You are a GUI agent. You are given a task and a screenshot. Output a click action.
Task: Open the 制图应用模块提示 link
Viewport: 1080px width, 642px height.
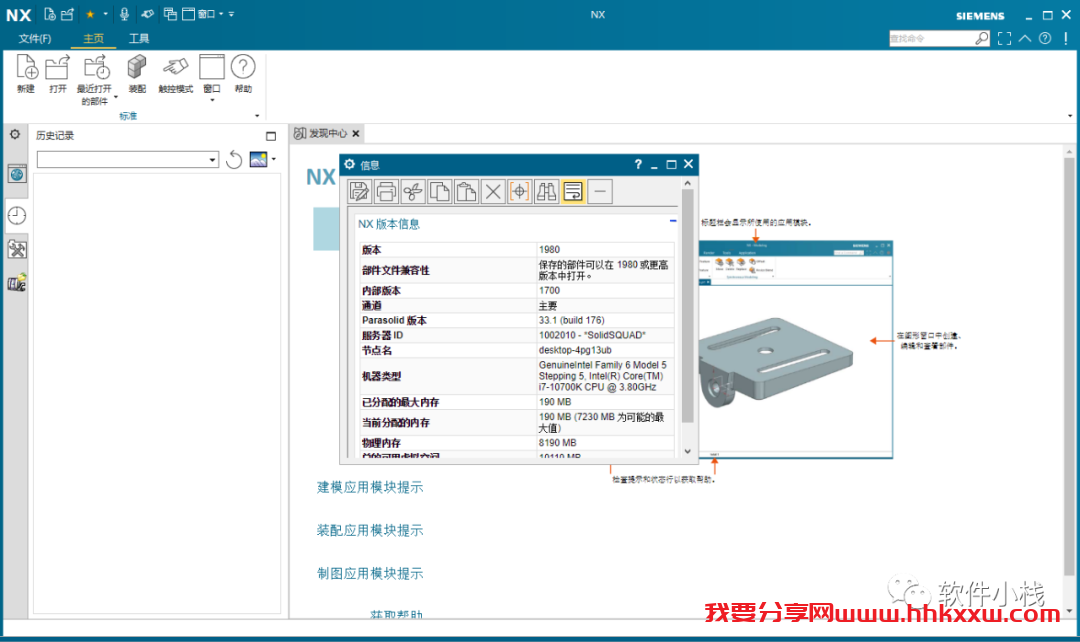(x=370, y=573)
